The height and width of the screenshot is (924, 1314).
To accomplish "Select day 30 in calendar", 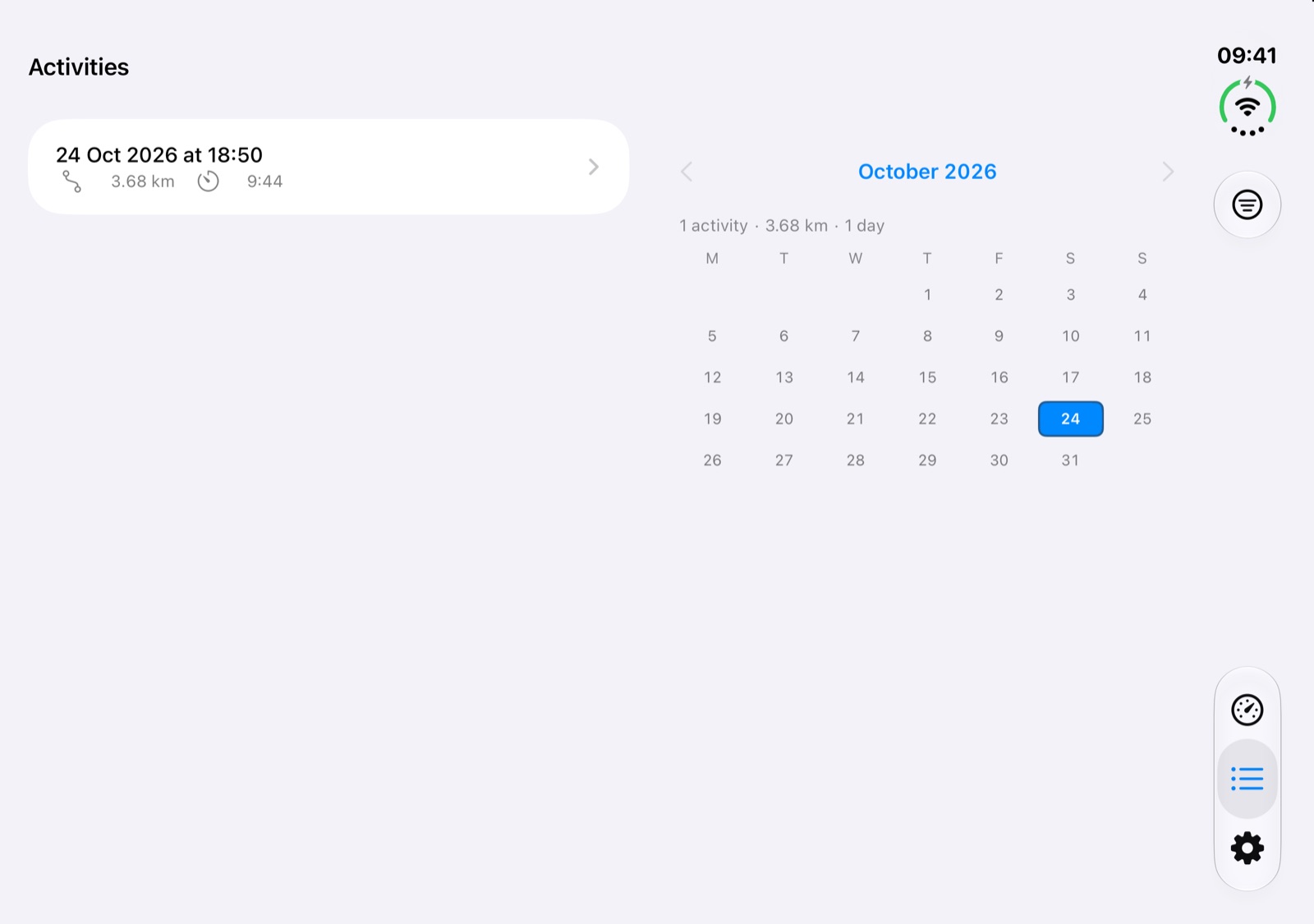I will coord(999,460).
